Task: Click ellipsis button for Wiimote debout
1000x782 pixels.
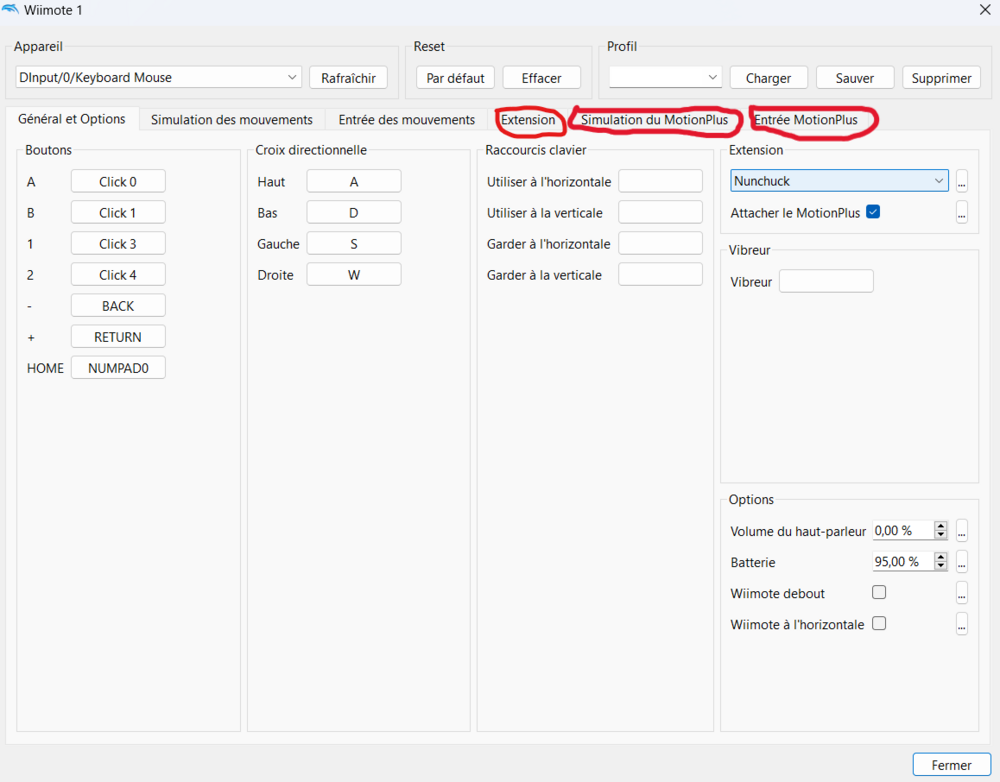Action: tap(962, 593)
